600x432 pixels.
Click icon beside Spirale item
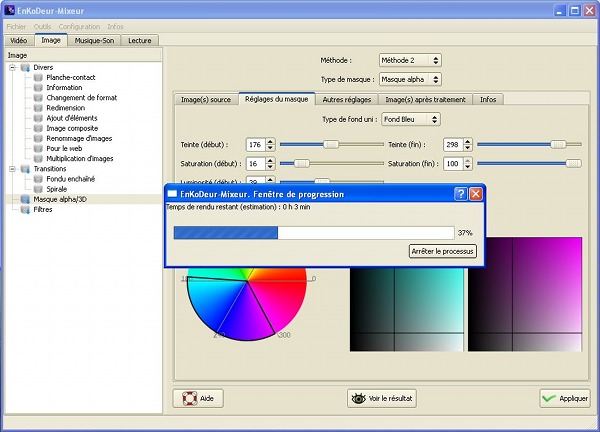tap(38, 189)
